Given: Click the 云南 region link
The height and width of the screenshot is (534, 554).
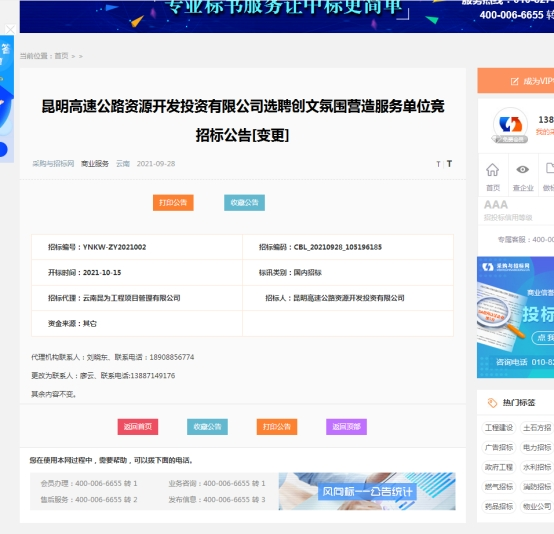Looking at the screenshot, I should click(123, 164).
